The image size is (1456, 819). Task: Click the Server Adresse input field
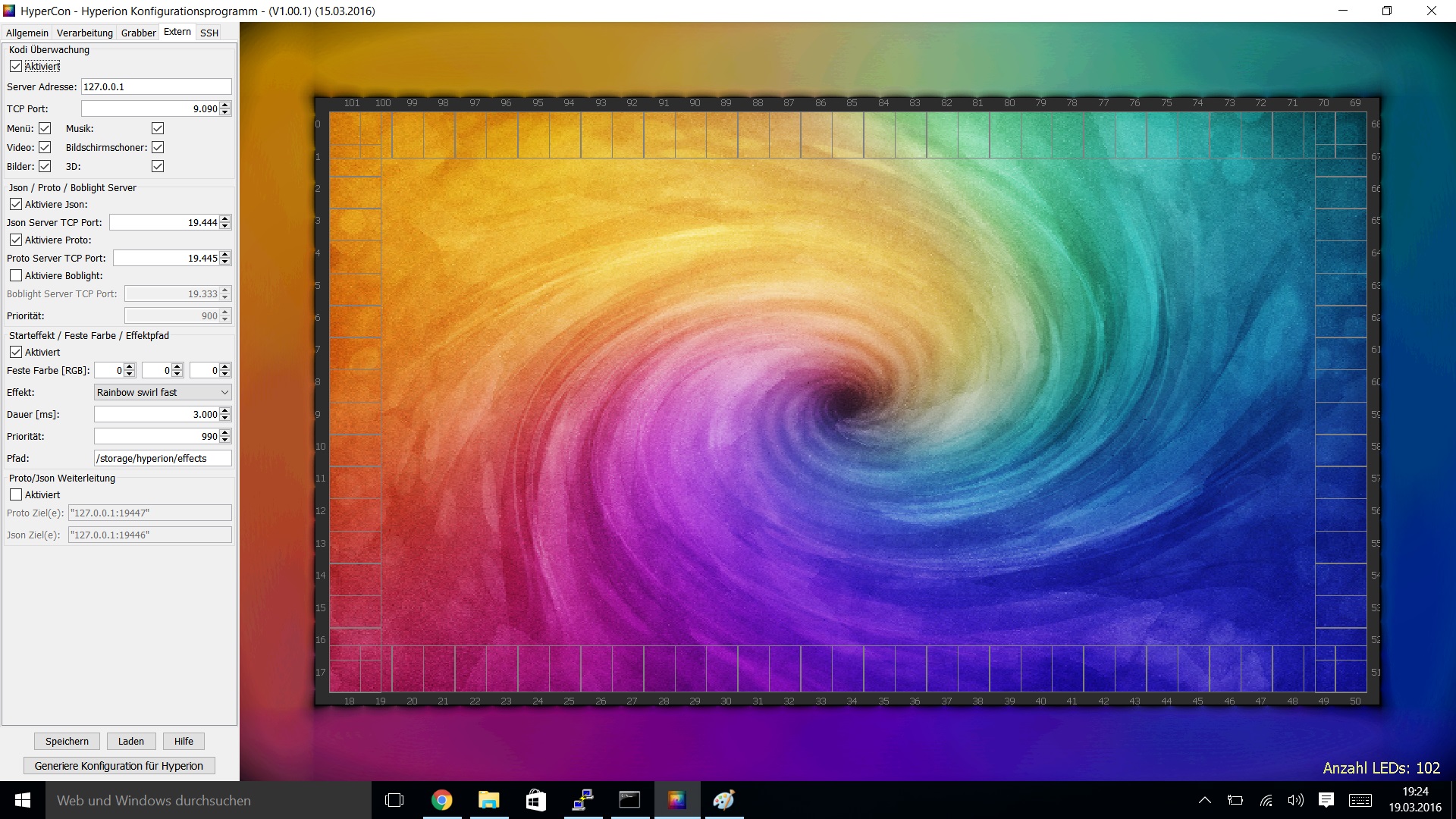click(x=155, y=87)
